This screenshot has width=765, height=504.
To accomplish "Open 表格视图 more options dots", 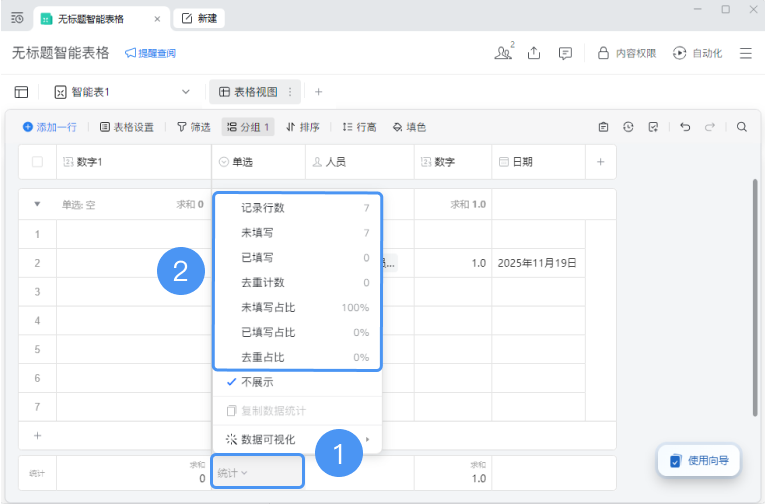I will click(x=290, y=92).
